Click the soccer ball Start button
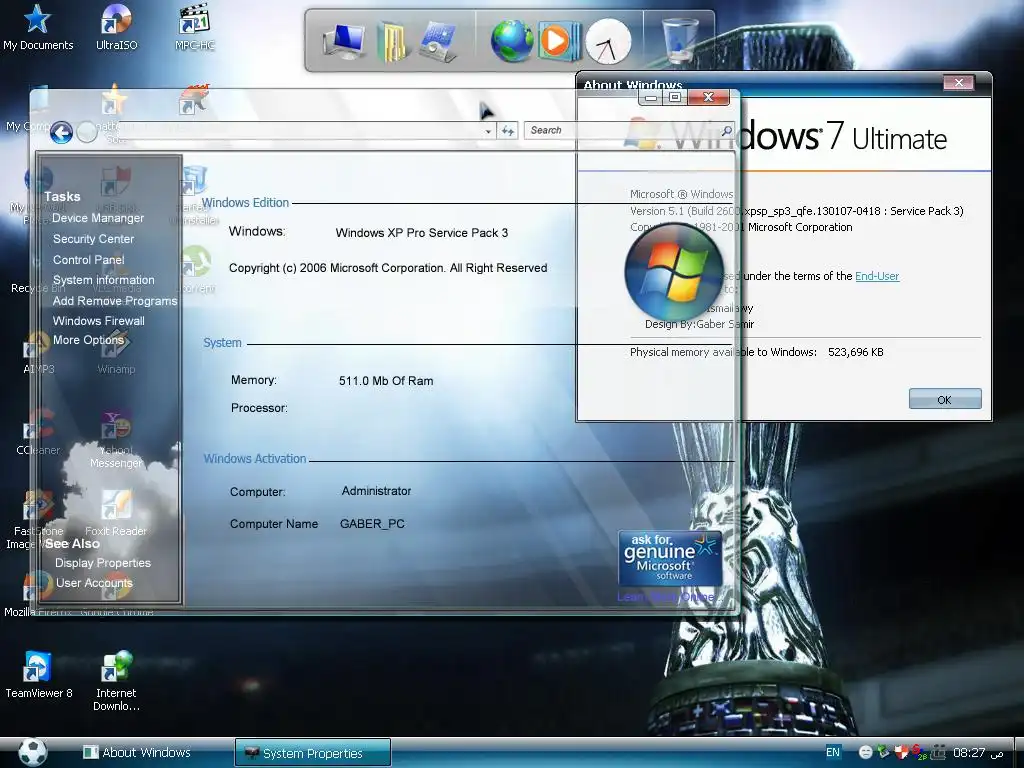 coord(33,752)
